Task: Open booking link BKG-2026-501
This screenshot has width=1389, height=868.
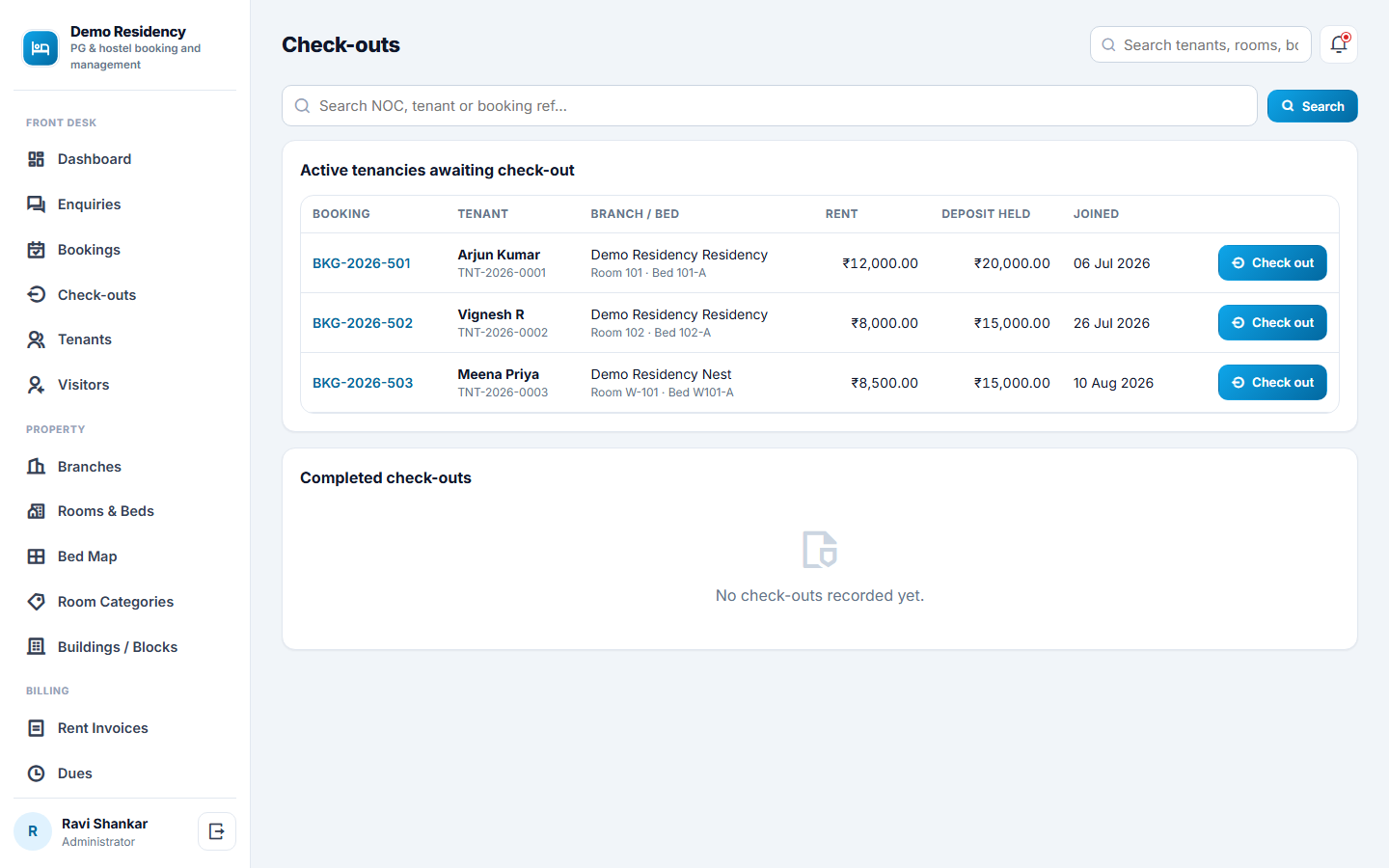Action: coord(362,263)
